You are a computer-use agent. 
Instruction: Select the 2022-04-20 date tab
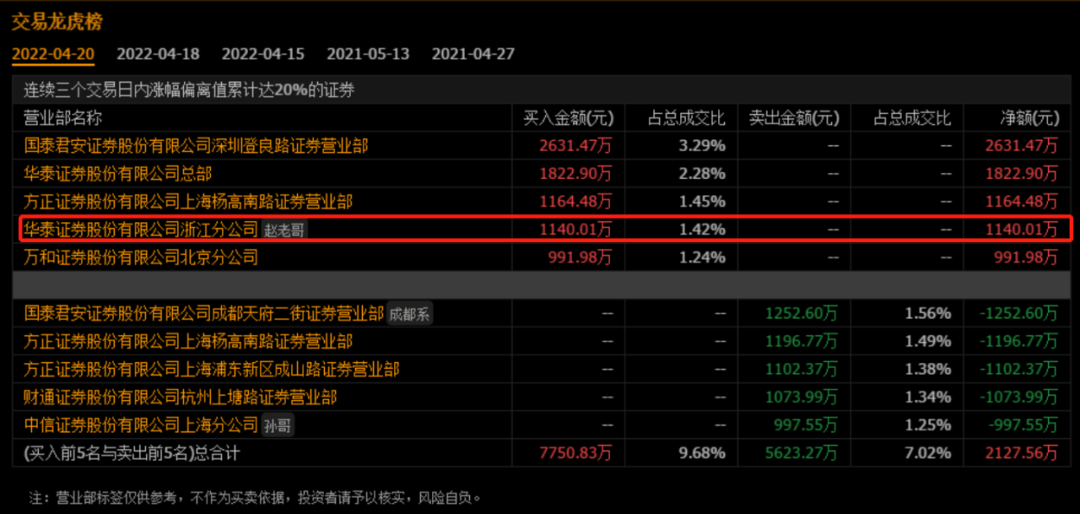pyautogui.click(x=53, y=54)
